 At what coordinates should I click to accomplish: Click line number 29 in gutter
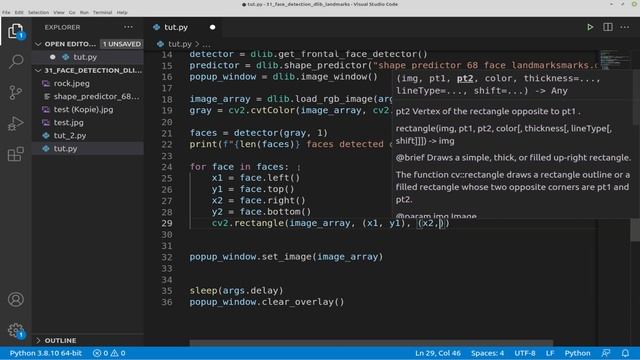167,223
